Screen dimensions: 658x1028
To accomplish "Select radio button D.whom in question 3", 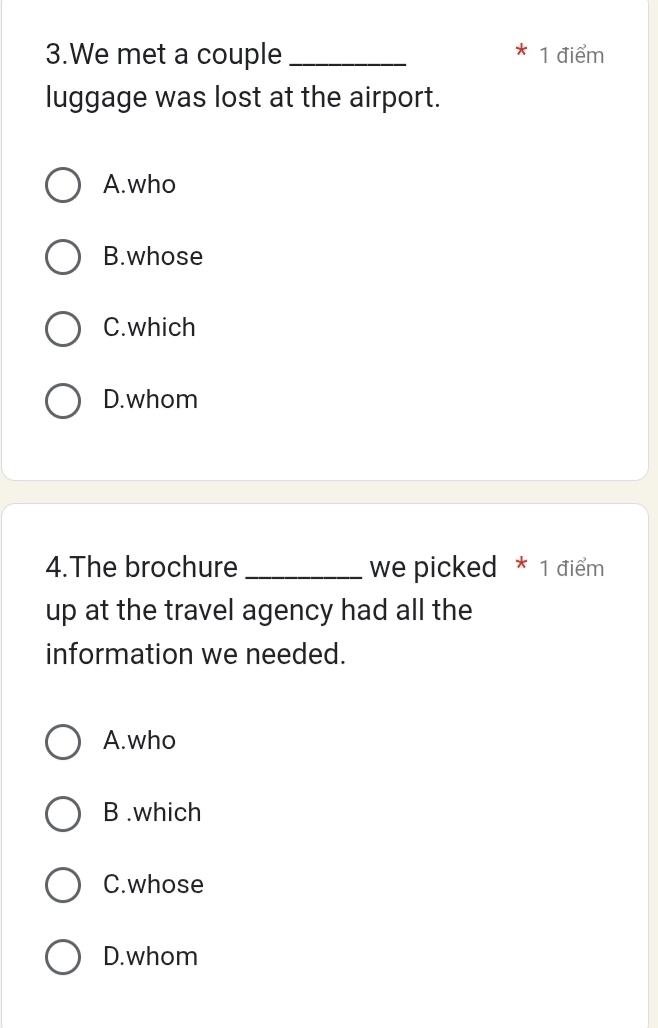I will click(x=63, y=401).
